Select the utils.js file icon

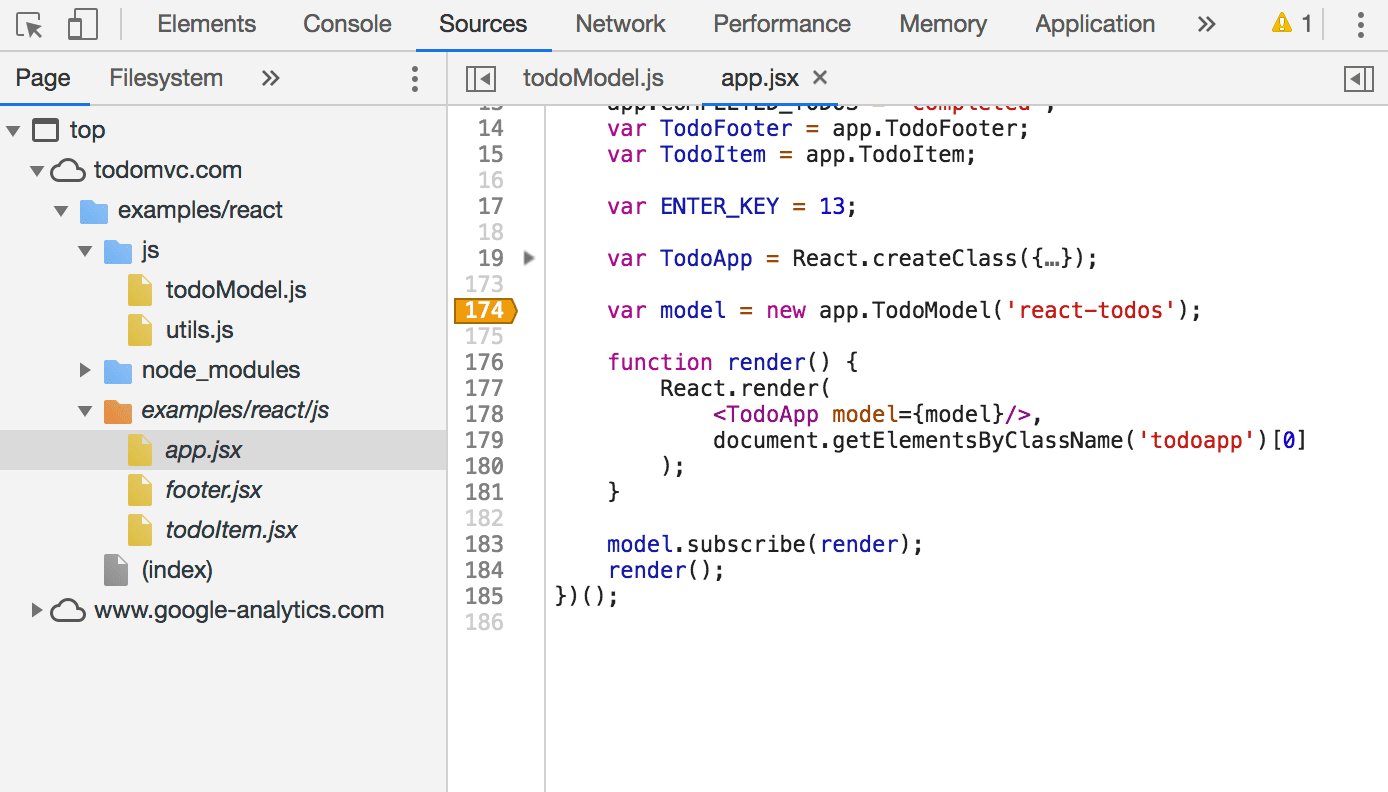(140, 330)
